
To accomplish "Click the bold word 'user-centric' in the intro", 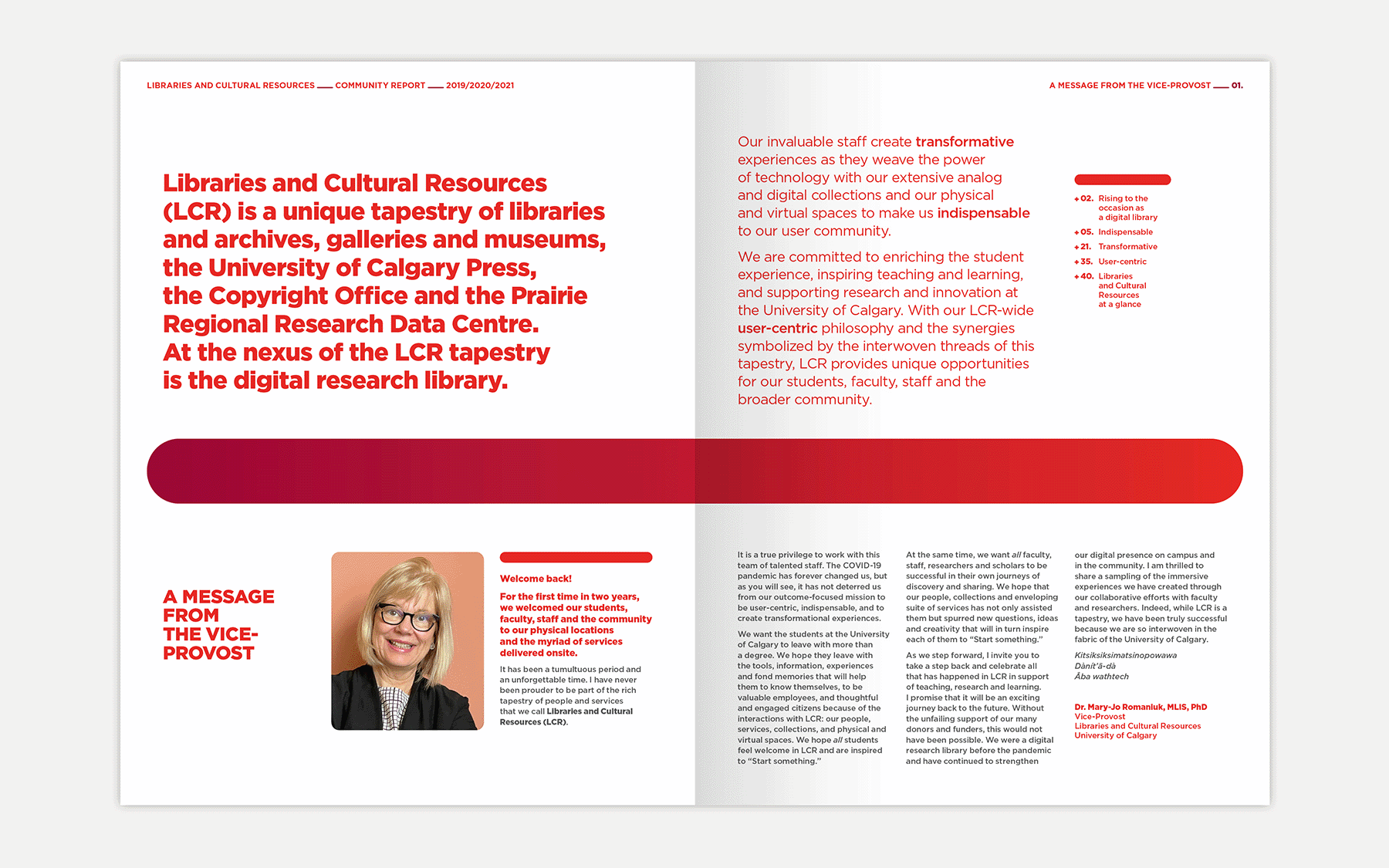I will coord(777,328).
